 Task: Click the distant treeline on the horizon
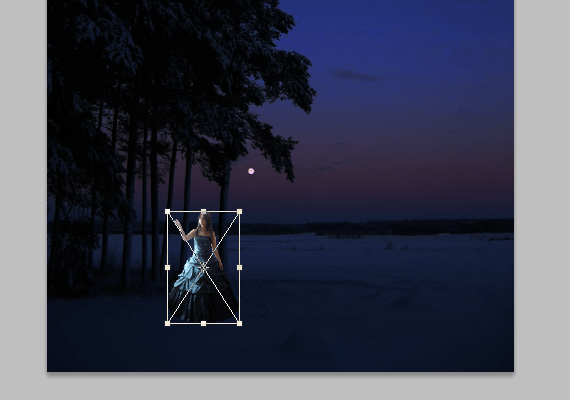pyautogui.click(x=378, y=227)
